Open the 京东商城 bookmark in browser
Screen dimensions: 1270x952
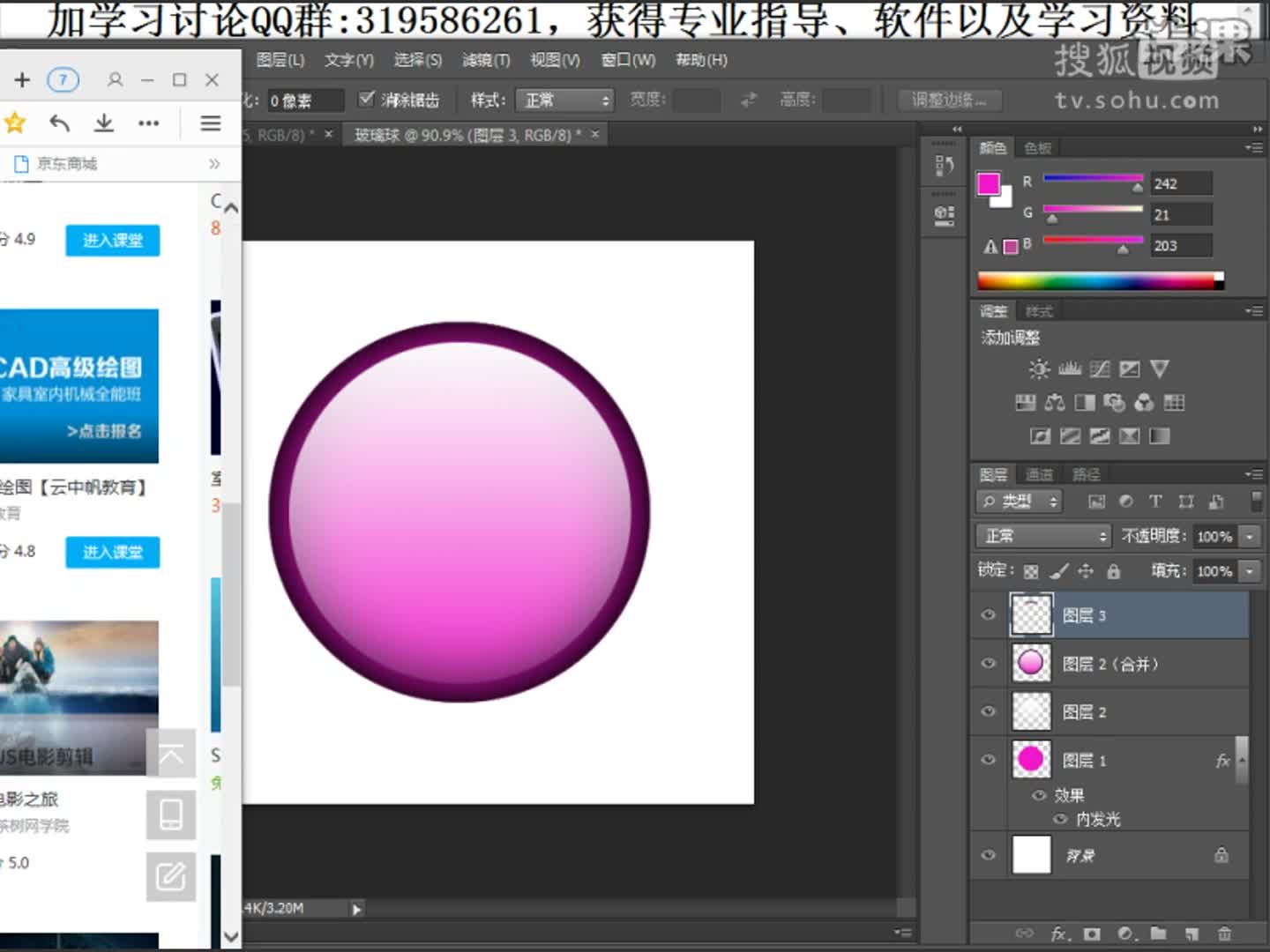57,164
